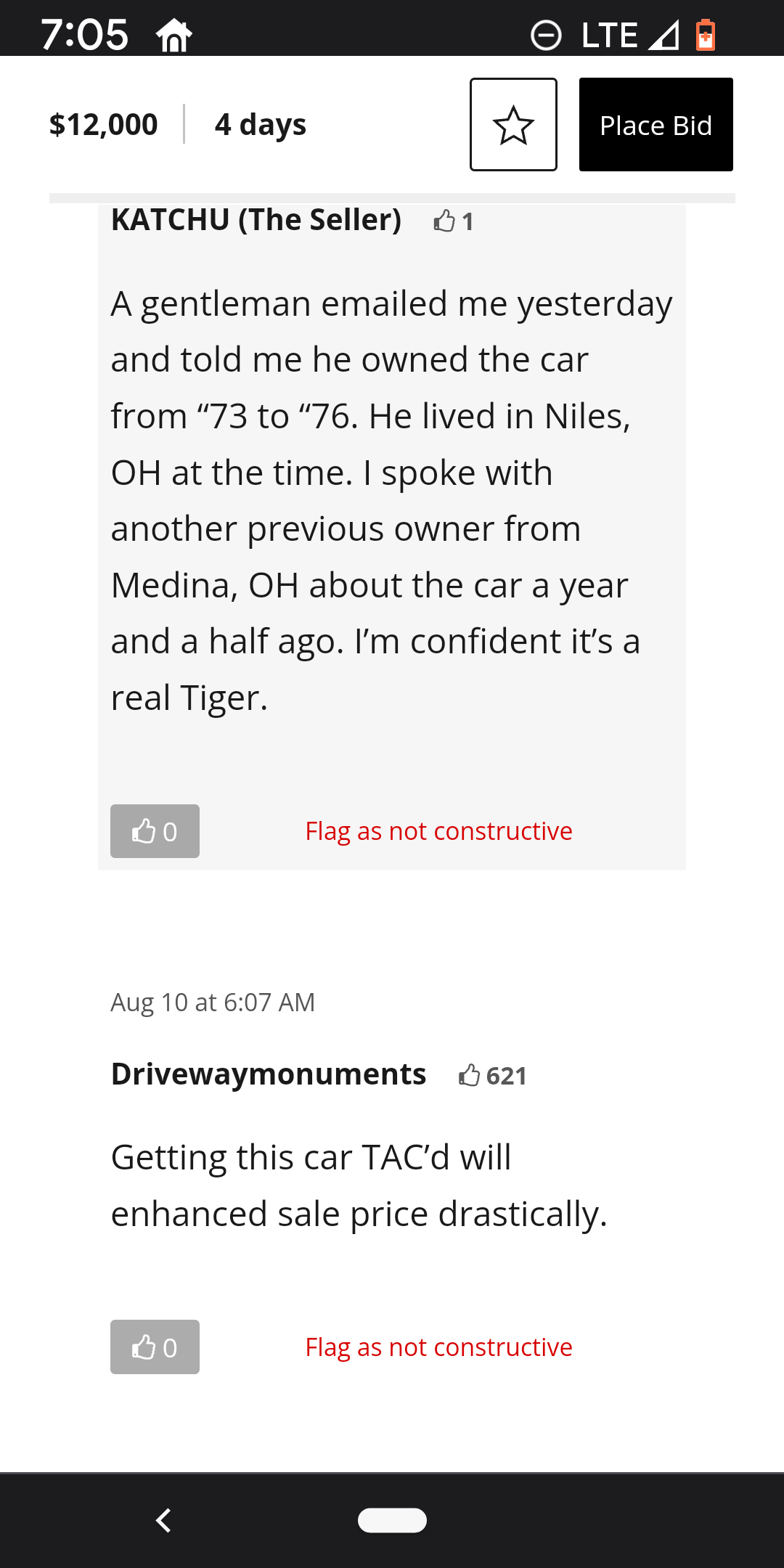Flag Drivewaymonuments comment as not constructive
Viewport: 784px width, 1568px height.
click(x=438, y=1347)
